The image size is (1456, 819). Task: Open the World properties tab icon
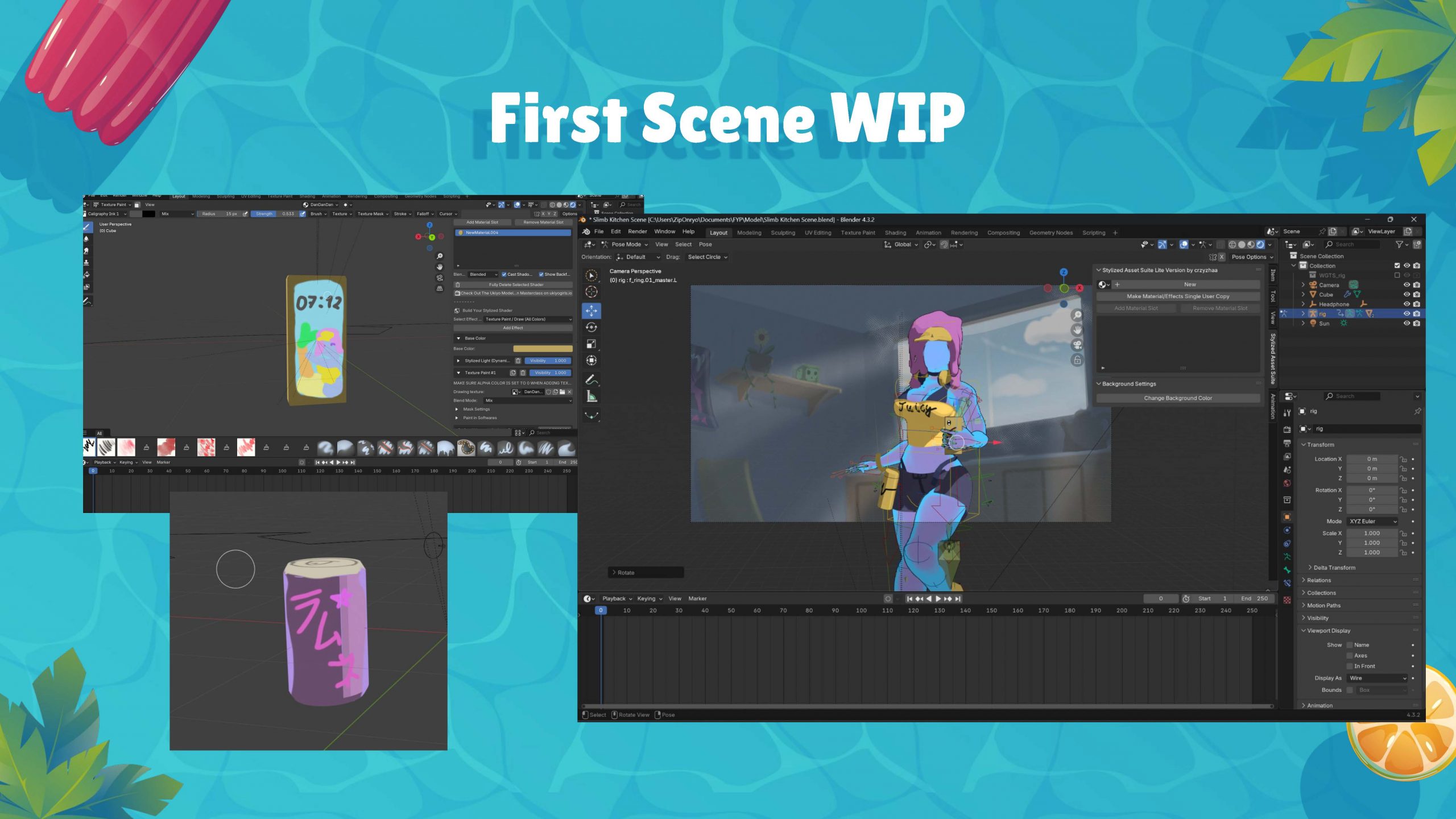pyautogui.click(x=1287, y=483)
